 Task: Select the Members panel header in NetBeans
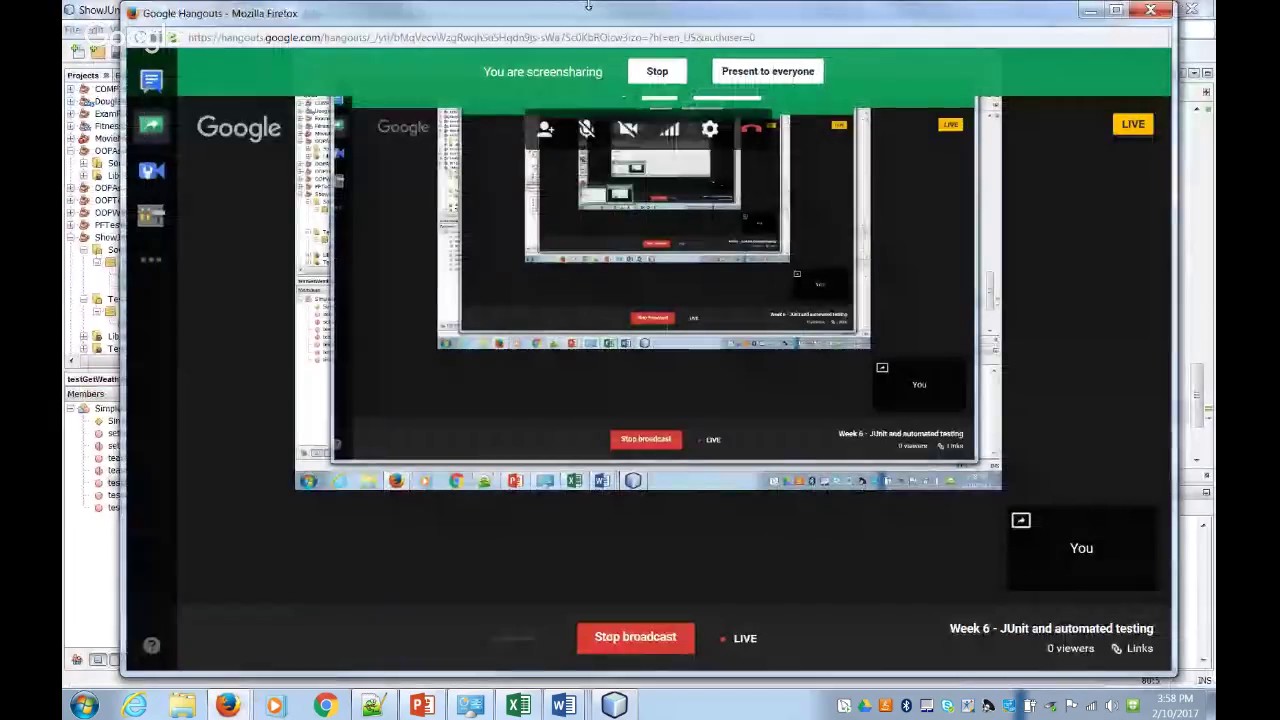pos(86,393)
